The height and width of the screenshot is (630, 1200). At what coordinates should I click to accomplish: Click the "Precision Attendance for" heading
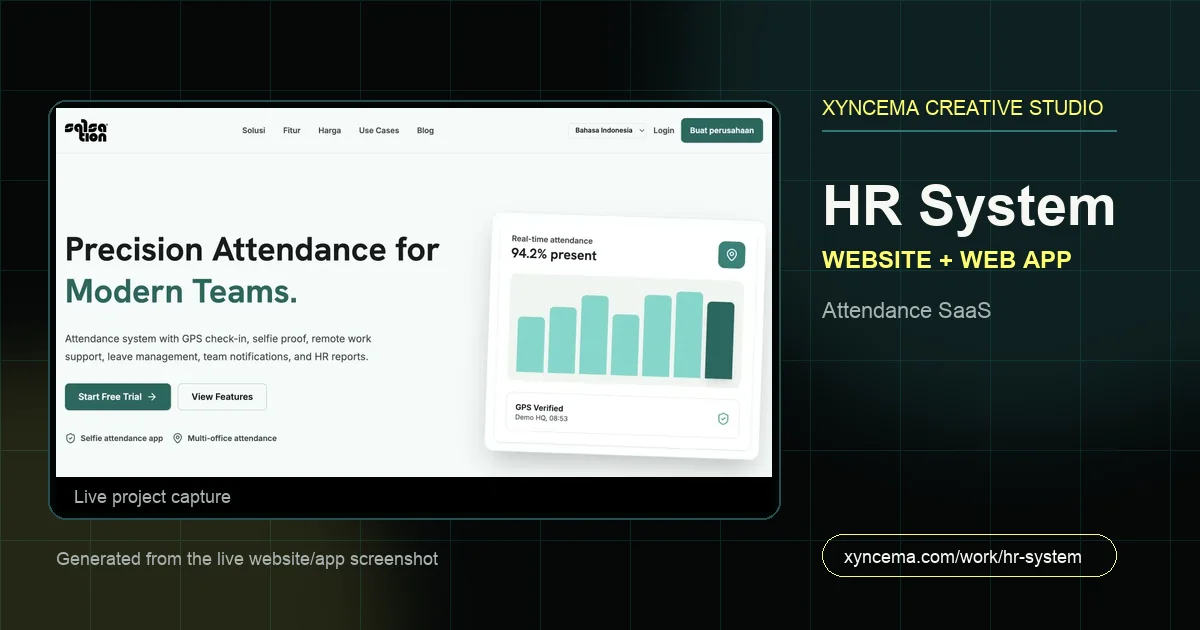tap(252, 249)
